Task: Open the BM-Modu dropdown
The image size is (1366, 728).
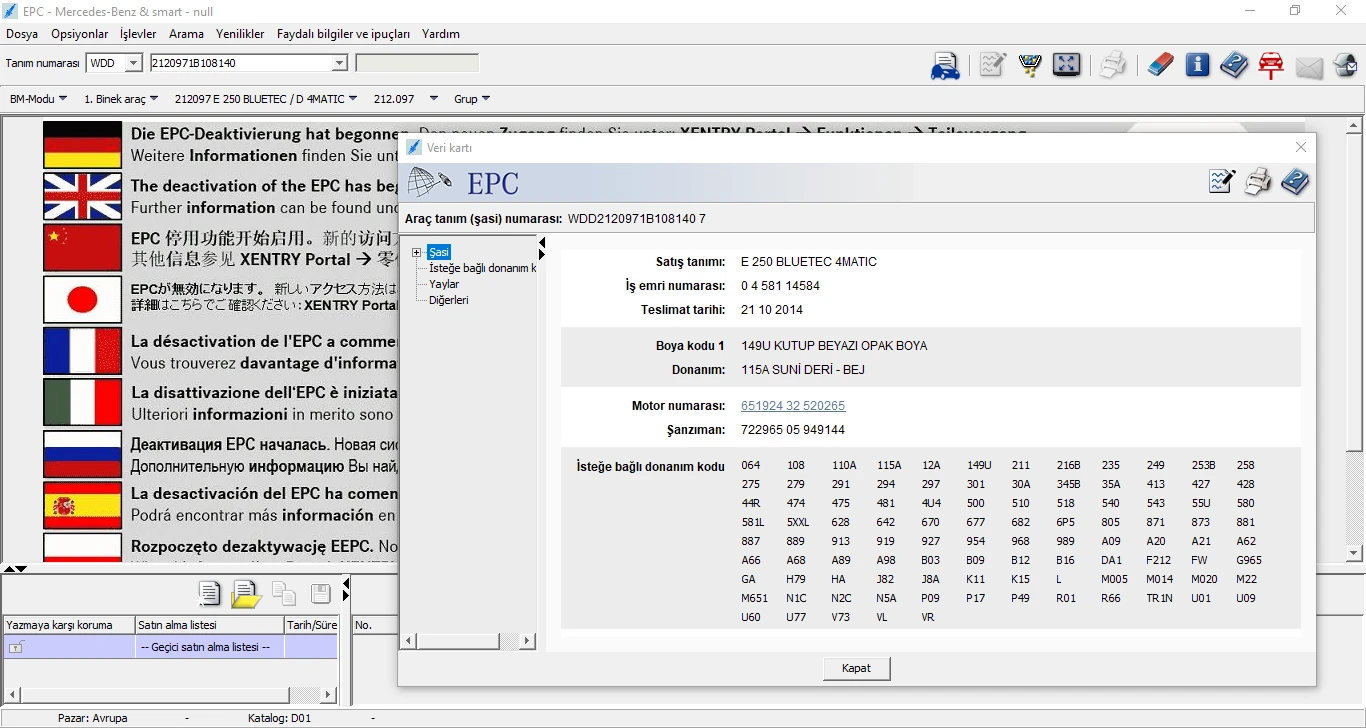Action: [38, 99]
